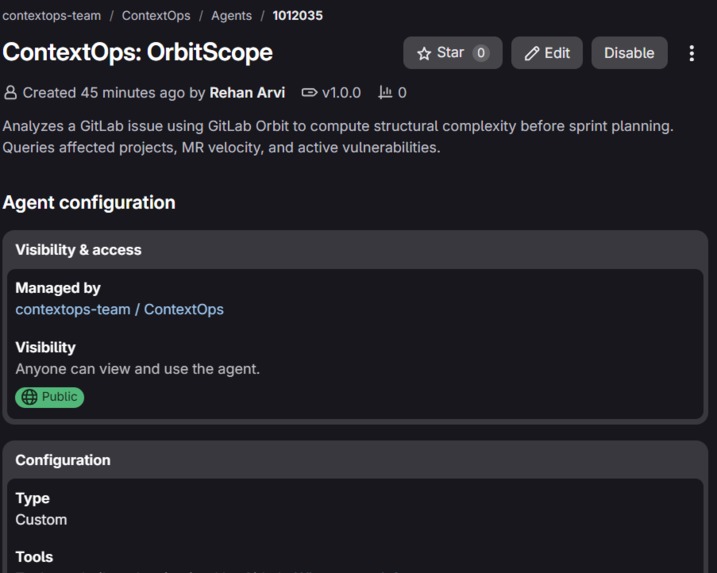
Task: Click the star count badge showing 0
Action: click(481, 53)
